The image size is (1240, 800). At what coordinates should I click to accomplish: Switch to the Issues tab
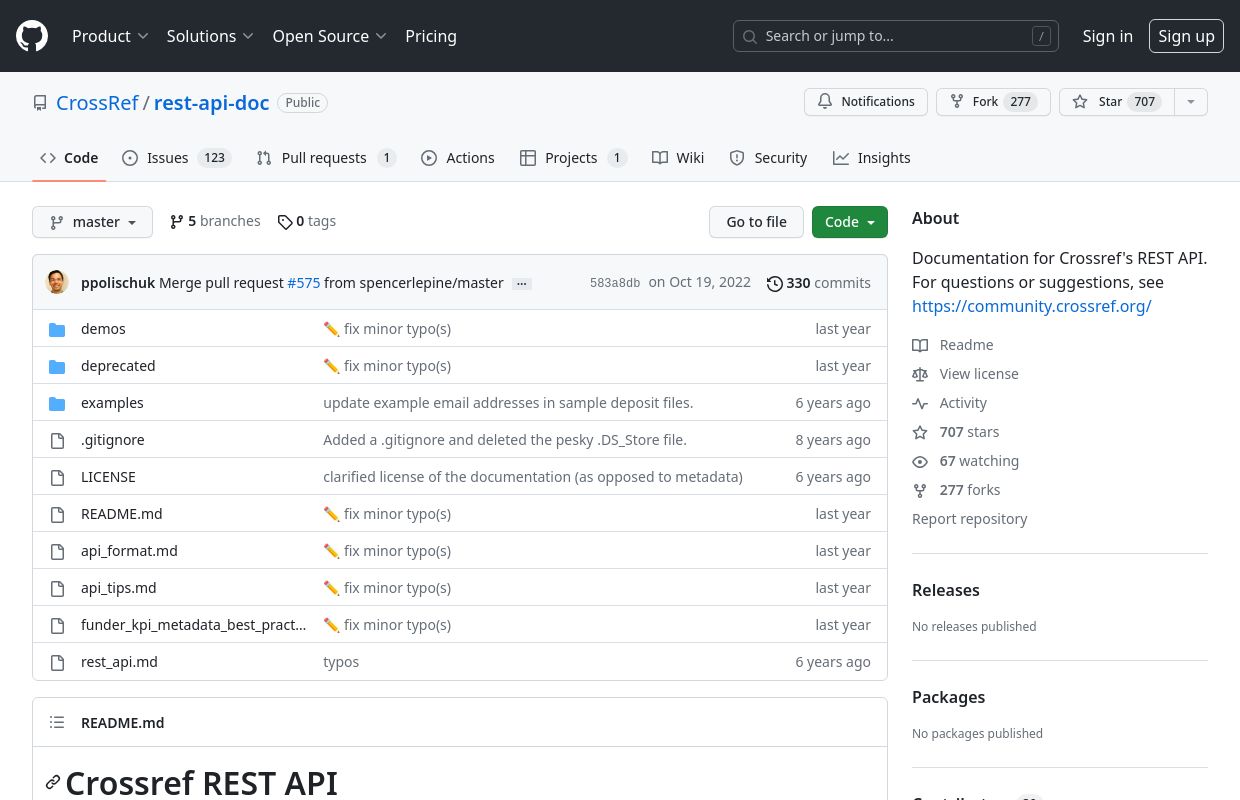(x=177, y=158)
